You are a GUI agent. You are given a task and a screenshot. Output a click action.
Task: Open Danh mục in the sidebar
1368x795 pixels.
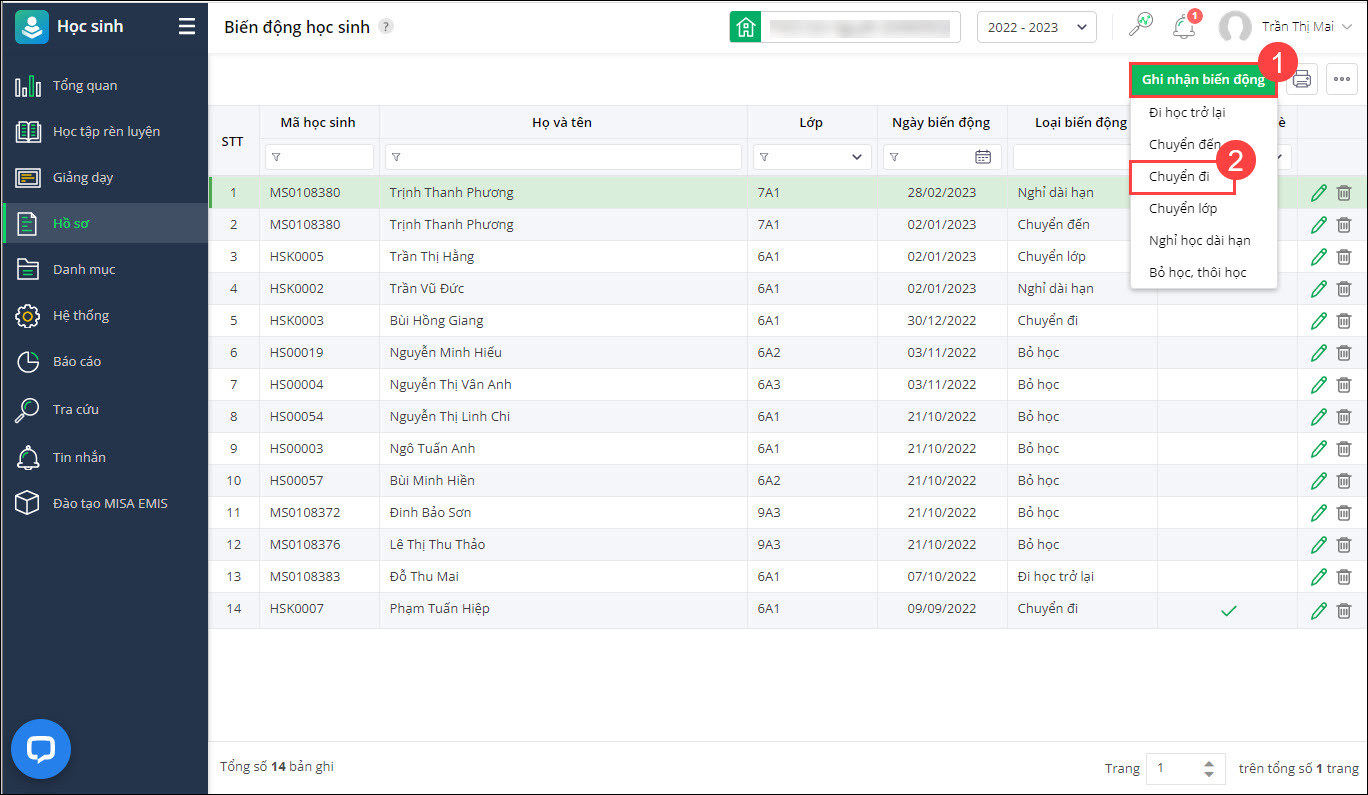[104, 270]
